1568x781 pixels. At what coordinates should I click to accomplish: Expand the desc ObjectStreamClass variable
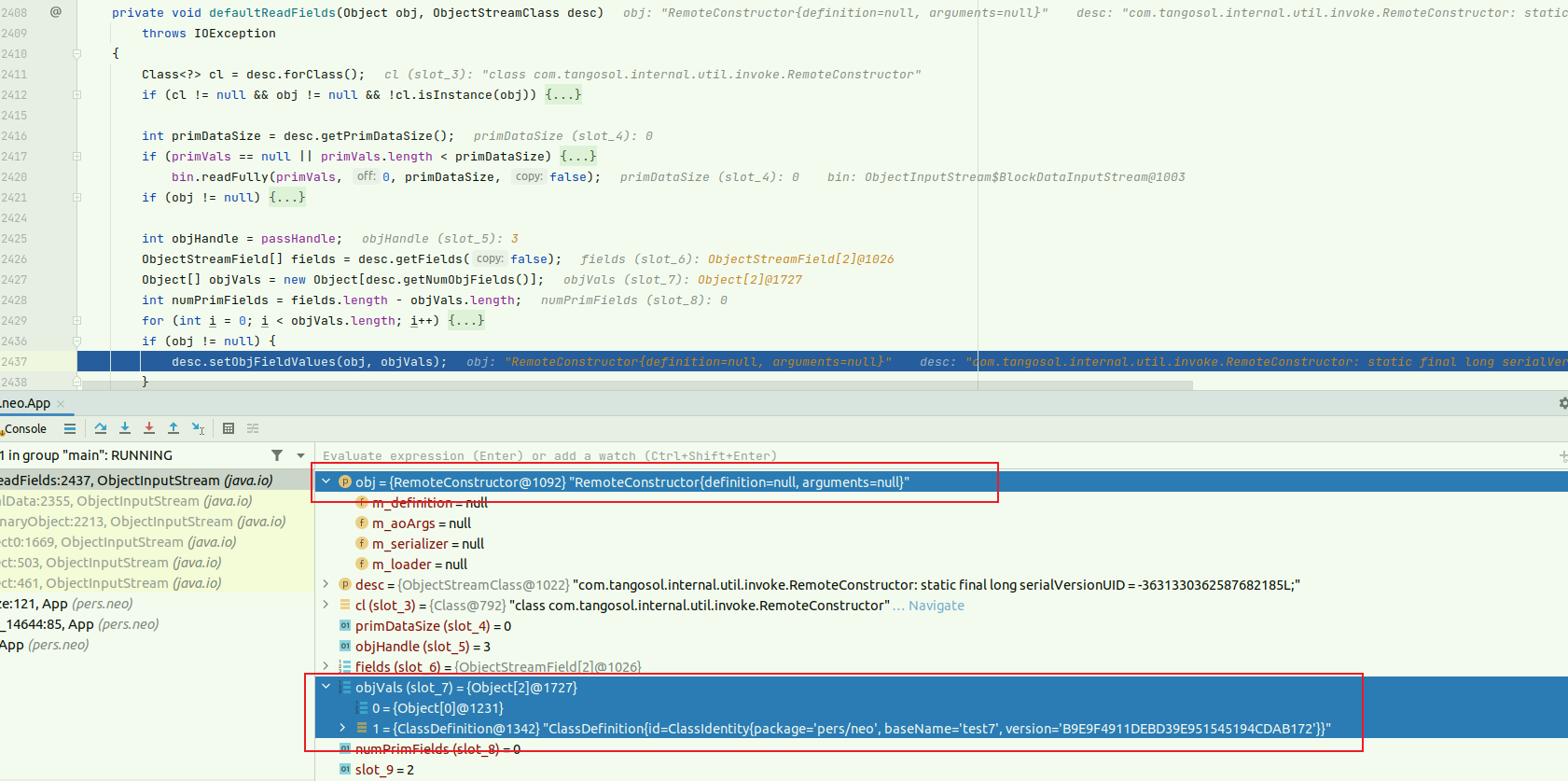pos(326,584)
